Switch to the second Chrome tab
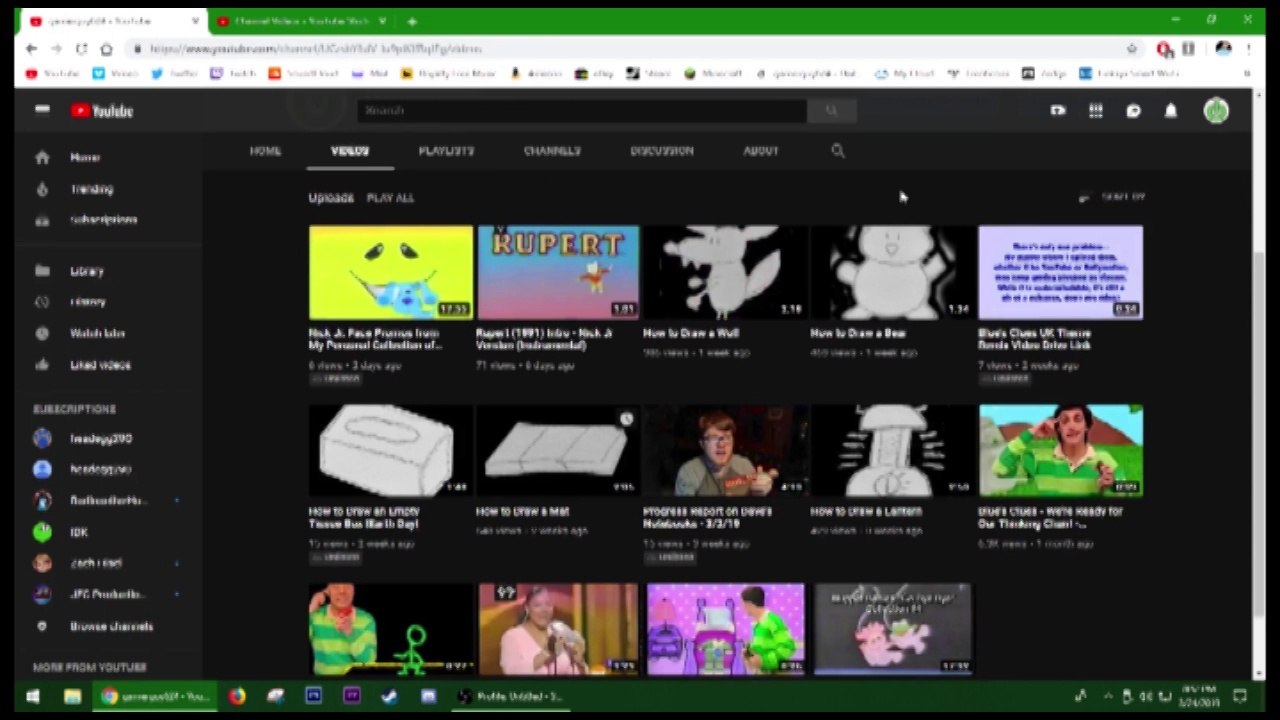The height and width of the screenshot is (720, 1280). pyautogui.click(x=302, y=21)
